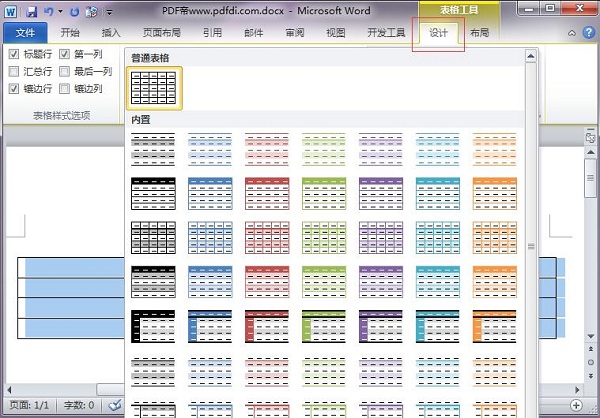Click 页面: 1/1 in status bar

coord(29,405)
